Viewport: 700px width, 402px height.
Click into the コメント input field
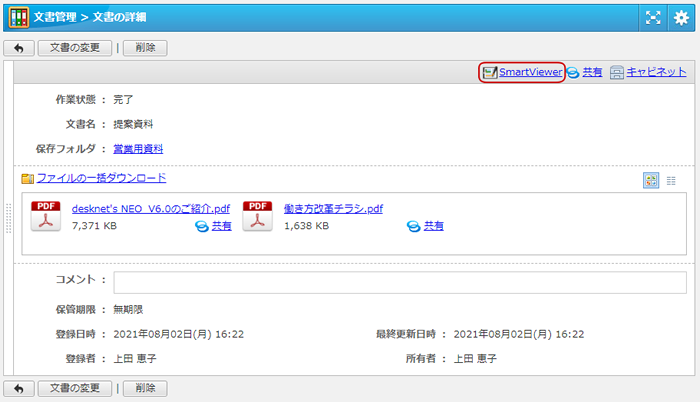click(400, 281)
